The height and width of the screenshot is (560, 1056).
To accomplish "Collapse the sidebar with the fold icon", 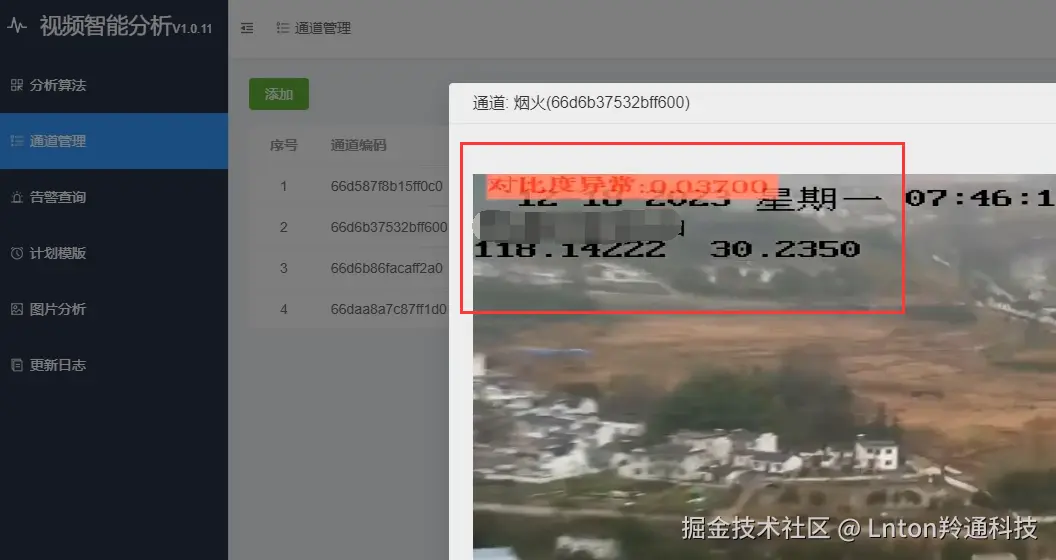I will [247, 28].
